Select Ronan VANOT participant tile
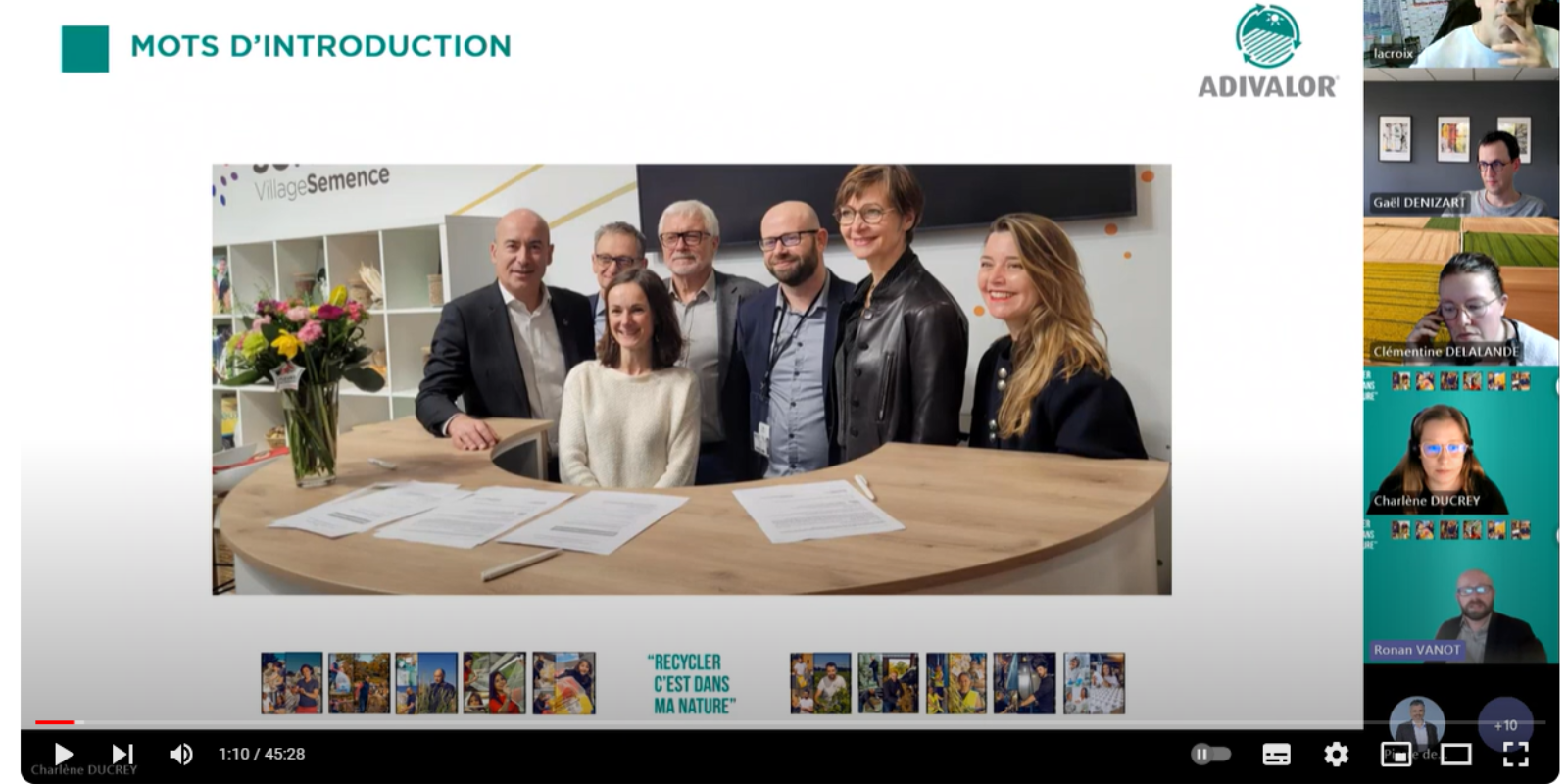This screenshot has width=1568, height=784. tap(1460, 591)
